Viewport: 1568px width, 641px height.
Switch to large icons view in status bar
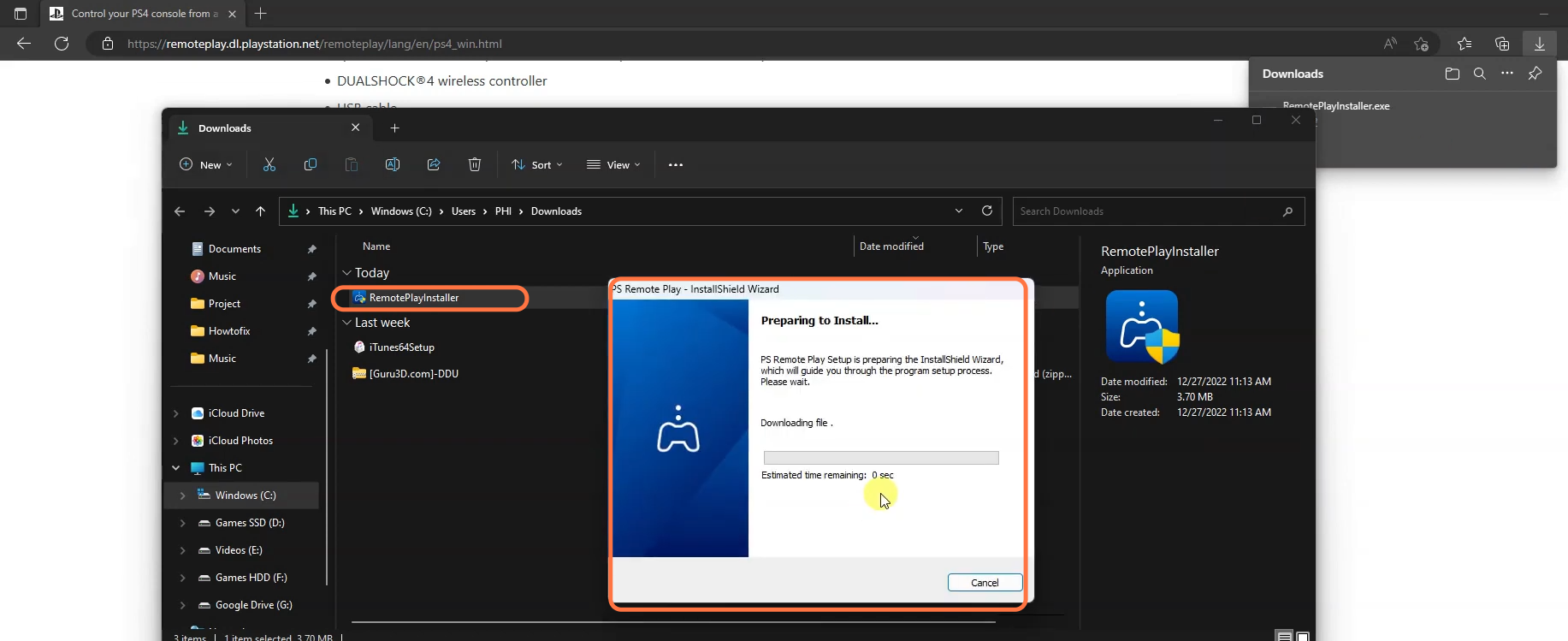pos(1303,636)
